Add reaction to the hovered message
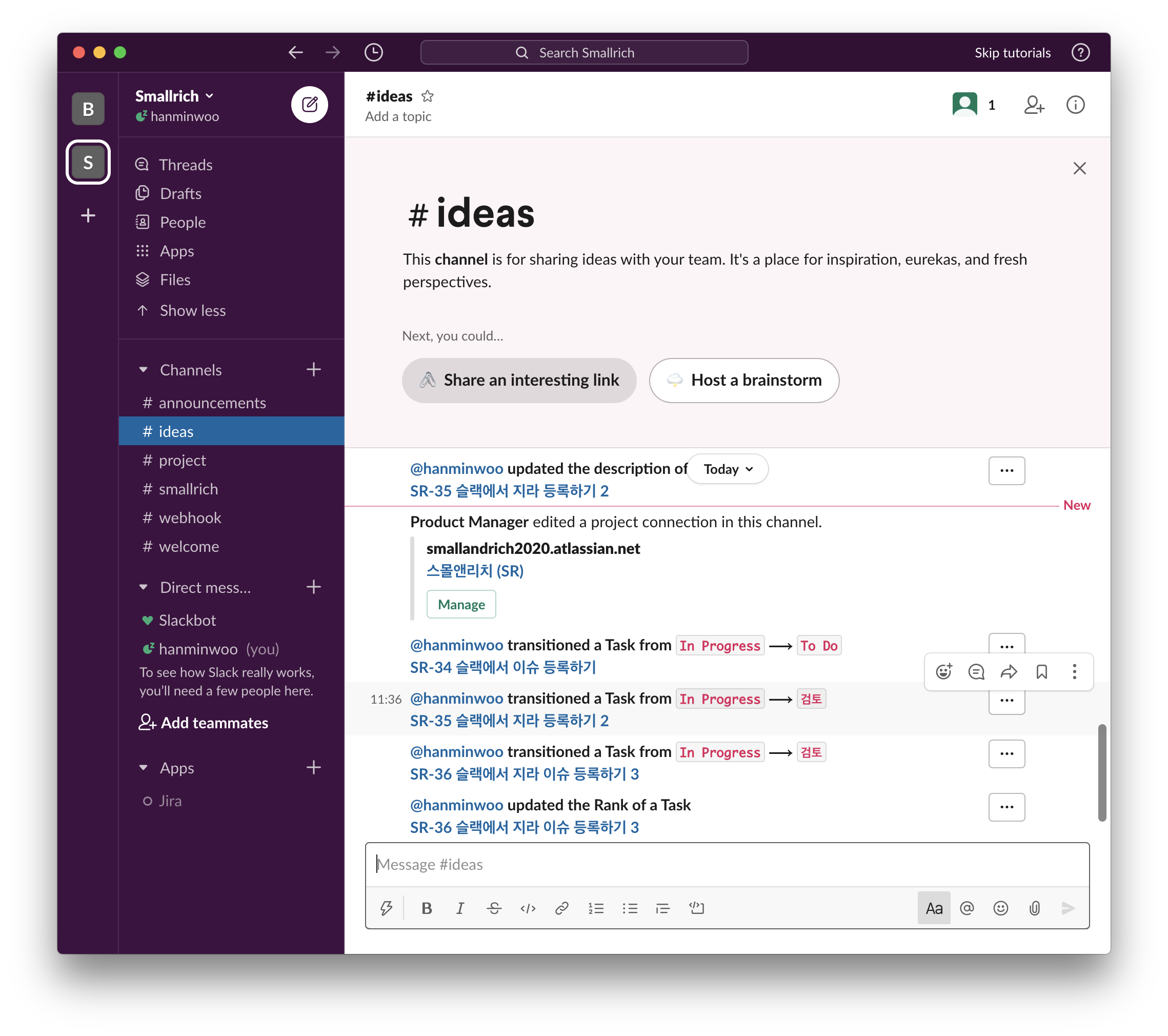1168x1036 pixels. [944, 671]
